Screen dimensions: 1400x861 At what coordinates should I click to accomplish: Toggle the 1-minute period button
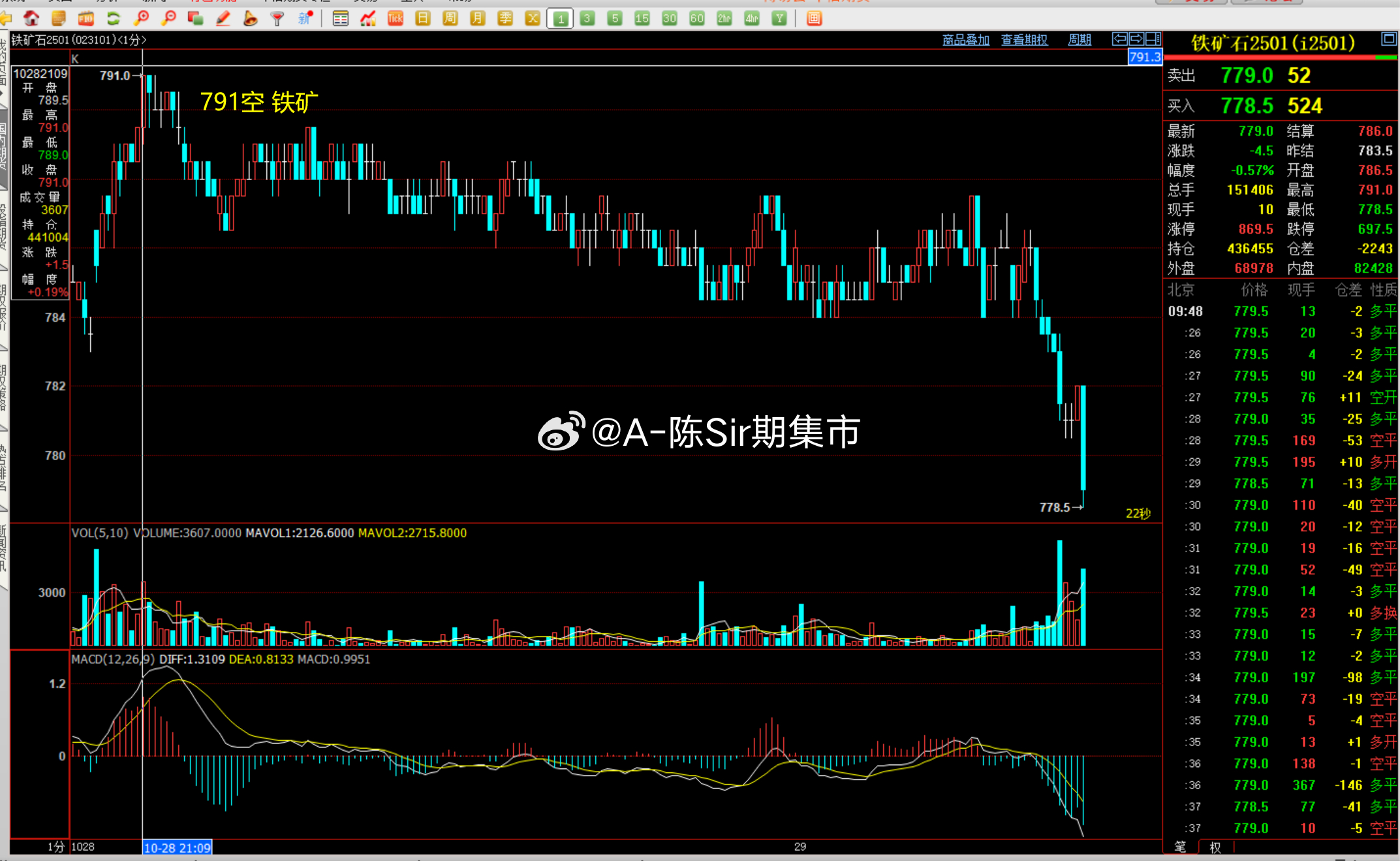[x=560, y=19]
